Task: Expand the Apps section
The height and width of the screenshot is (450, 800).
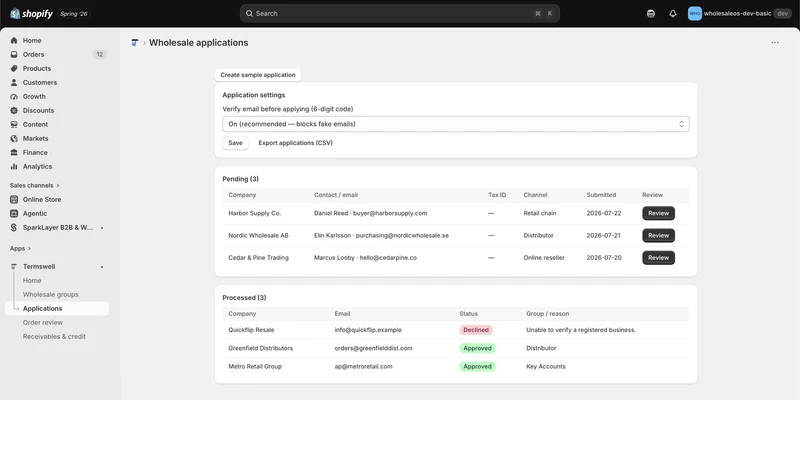Action: [x=20, y=248]
